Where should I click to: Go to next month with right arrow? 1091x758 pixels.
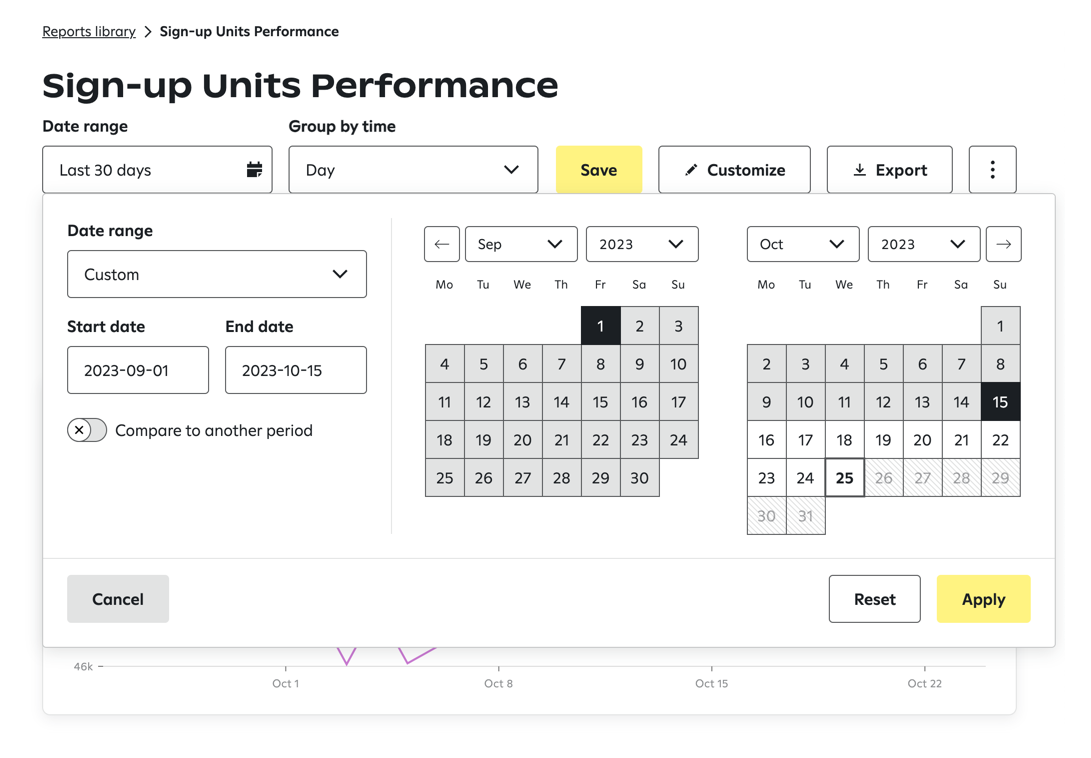1003,244
